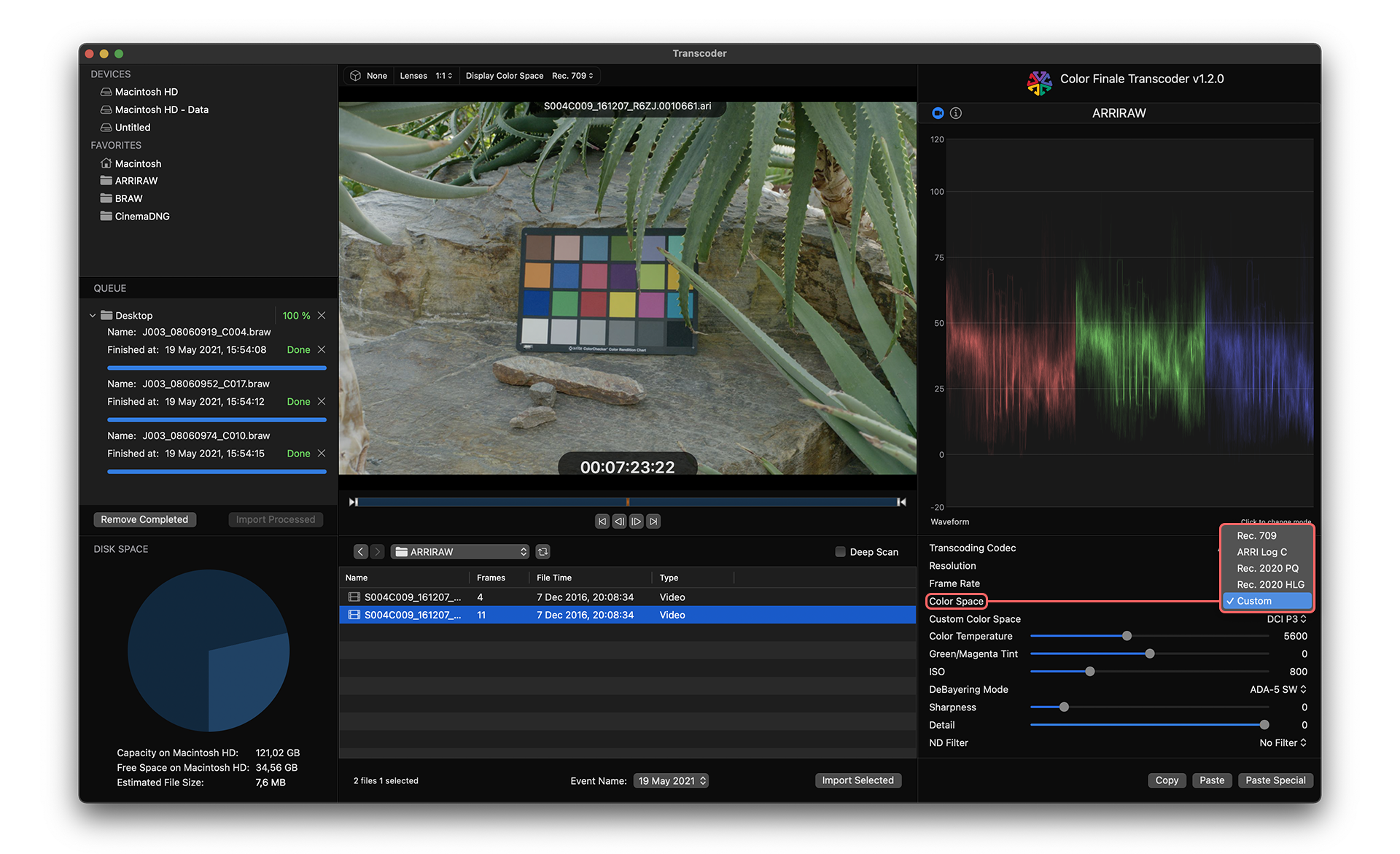Screen dimensions: 1400x854
Task: Adjust the Sharpness slider
Action: click(x=1064, y=707)
